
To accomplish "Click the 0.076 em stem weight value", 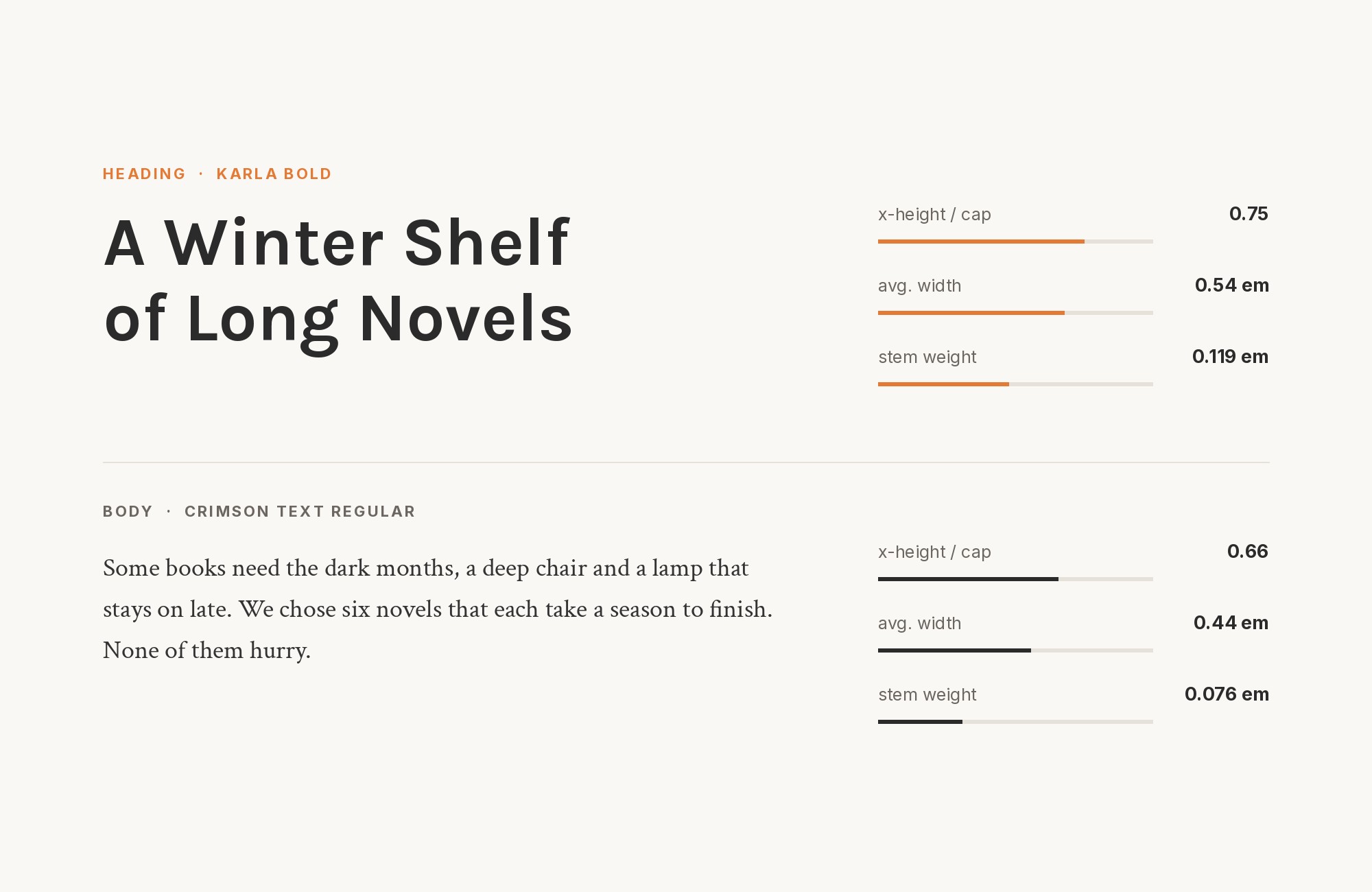I will [x=1227, y=694].
